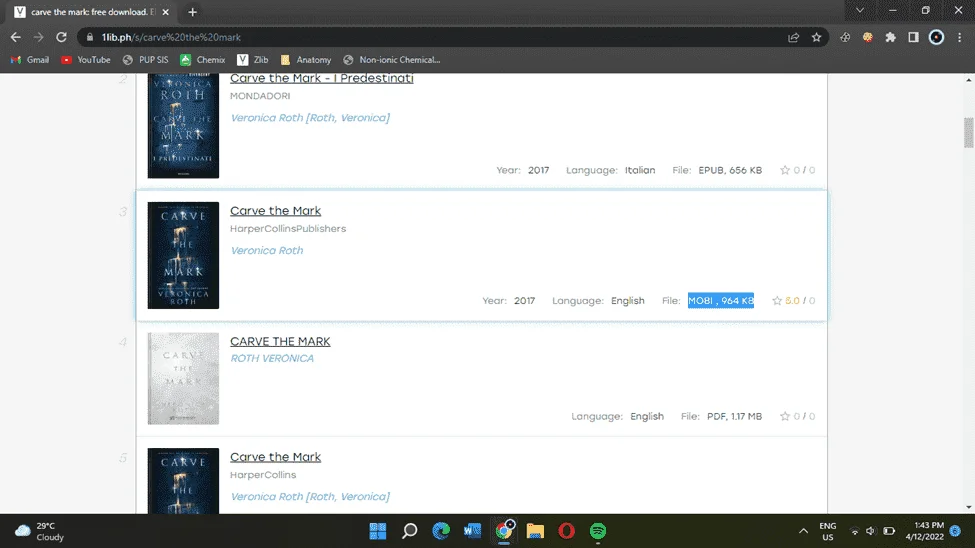The height and width of the screenshot is (548, 975).
Task: Click the cookie extension icon in toolbar
Action: [867, 37]
